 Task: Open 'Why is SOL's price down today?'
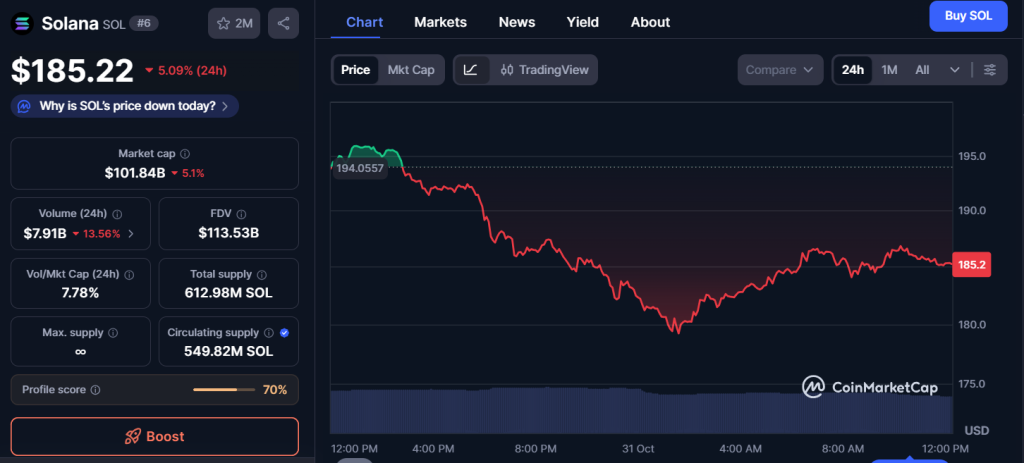point(126,106)
